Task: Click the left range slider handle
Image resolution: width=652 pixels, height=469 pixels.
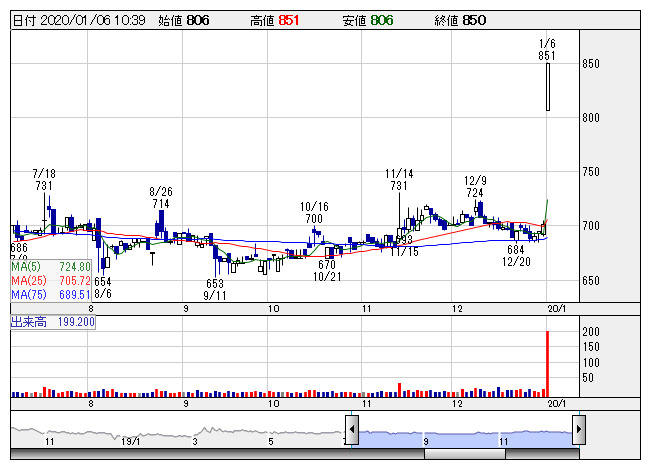Action: coord(351,430)
